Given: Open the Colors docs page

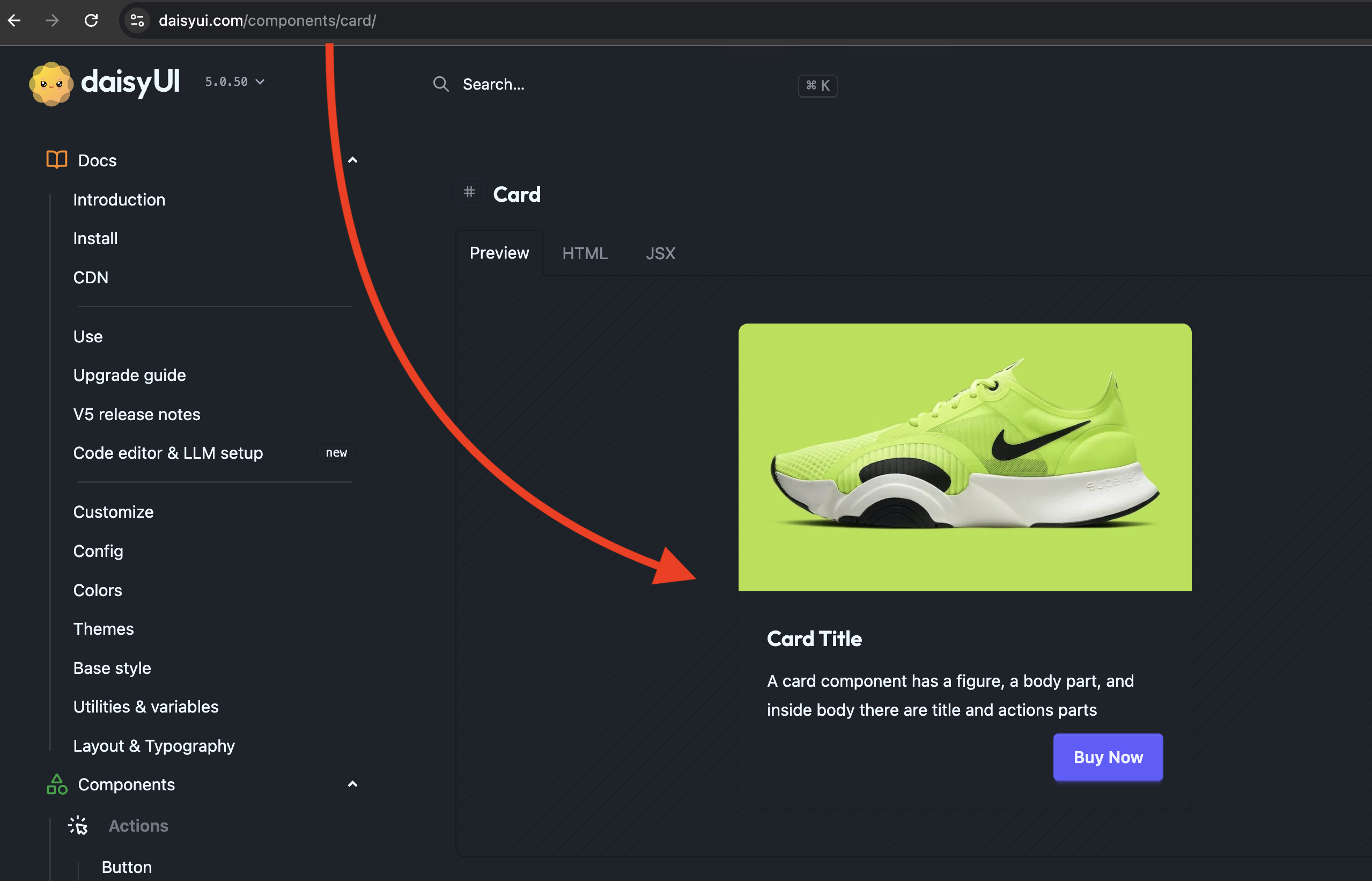Looking at the screenshot, I should point(98,590).
